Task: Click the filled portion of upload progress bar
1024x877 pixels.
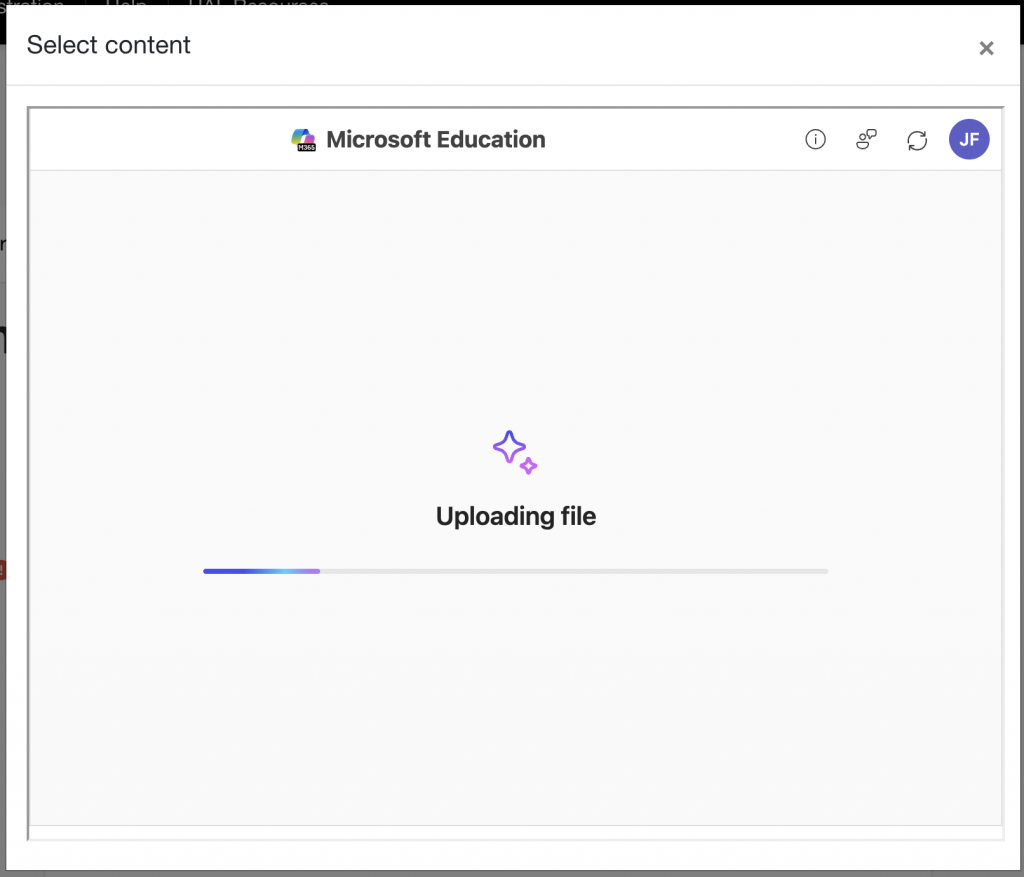Action: (x=260, y=571)
